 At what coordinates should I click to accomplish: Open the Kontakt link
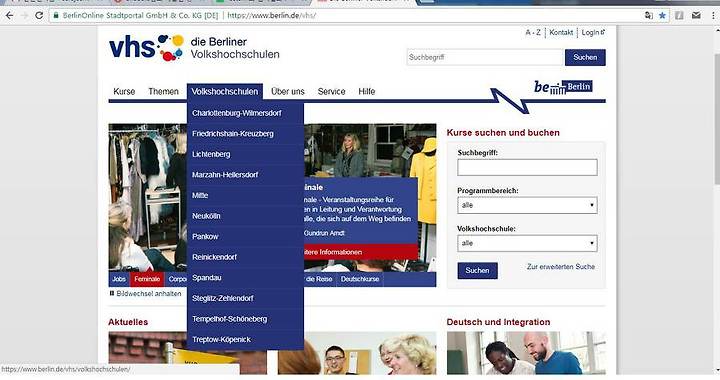point(561,33)
